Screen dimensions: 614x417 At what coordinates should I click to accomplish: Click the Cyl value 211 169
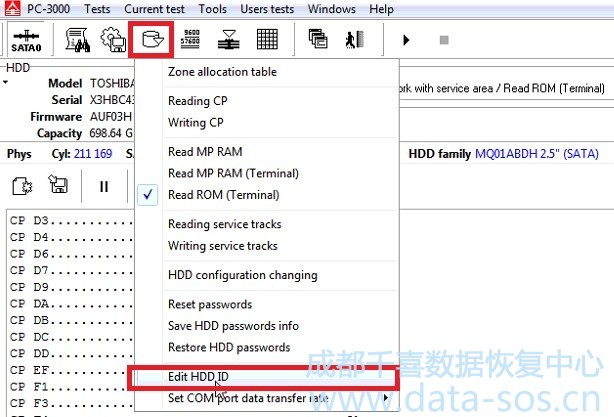[x=93, y=154]
